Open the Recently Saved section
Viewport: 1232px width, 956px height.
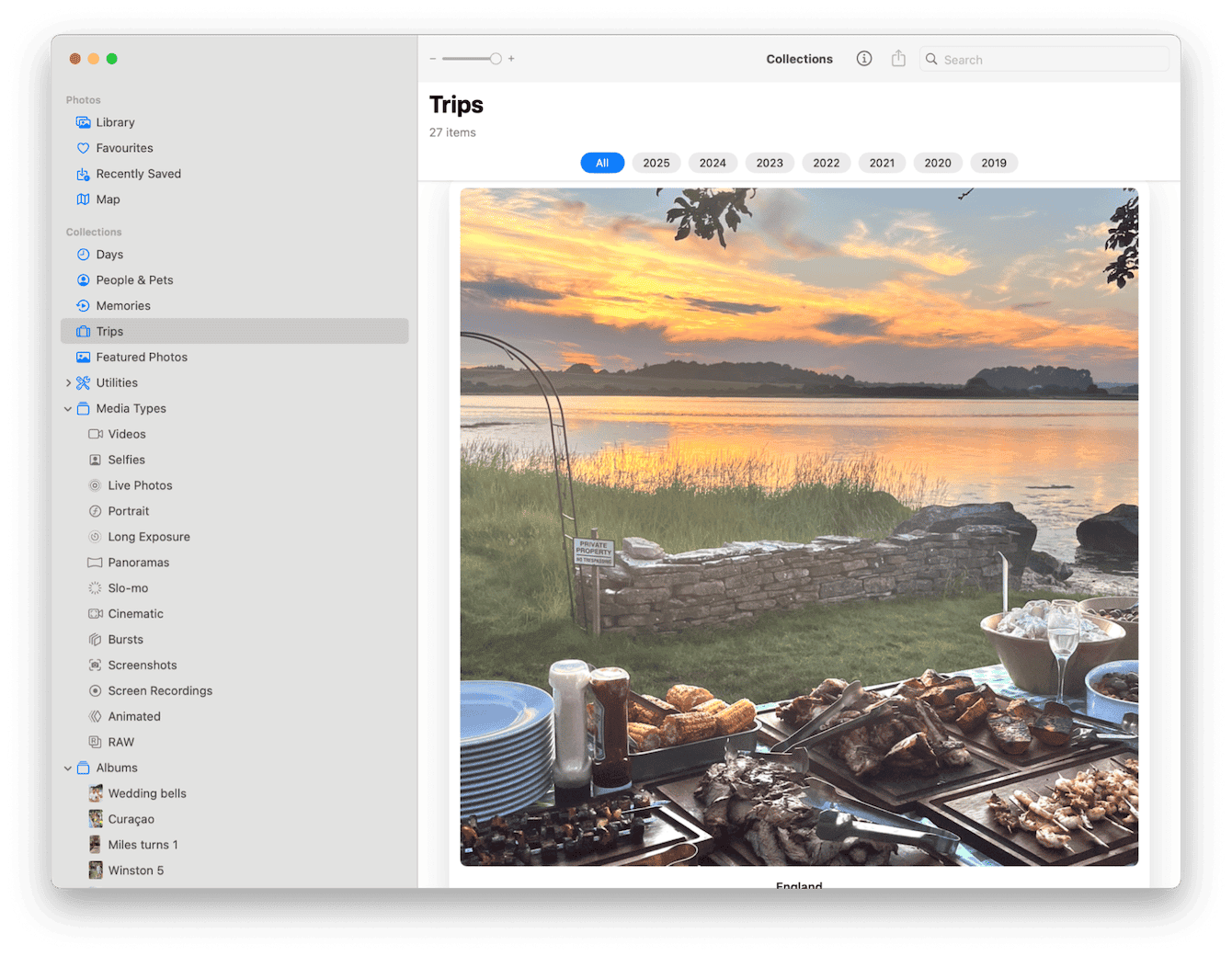pos(139,173)
